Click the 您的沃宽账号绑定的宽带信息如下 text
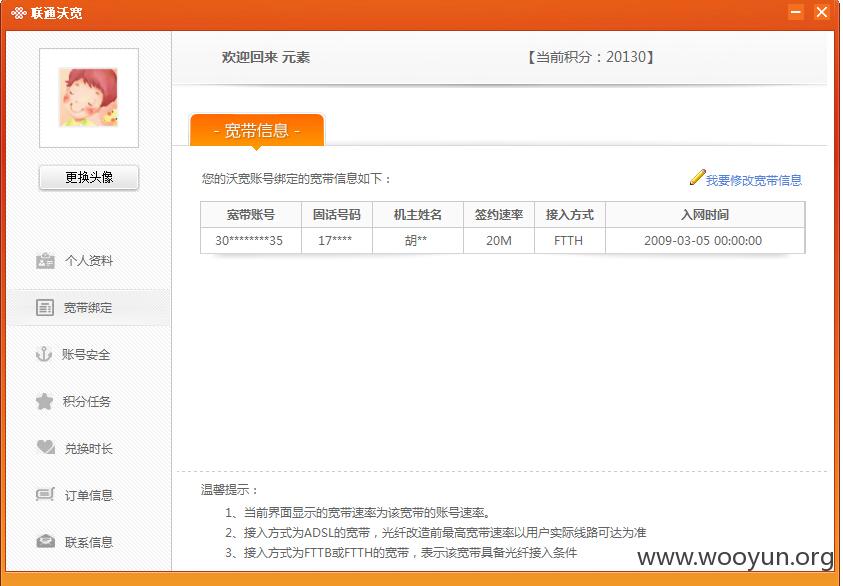The width and height of the screenshot is (843, 586). tap(296, 178)
